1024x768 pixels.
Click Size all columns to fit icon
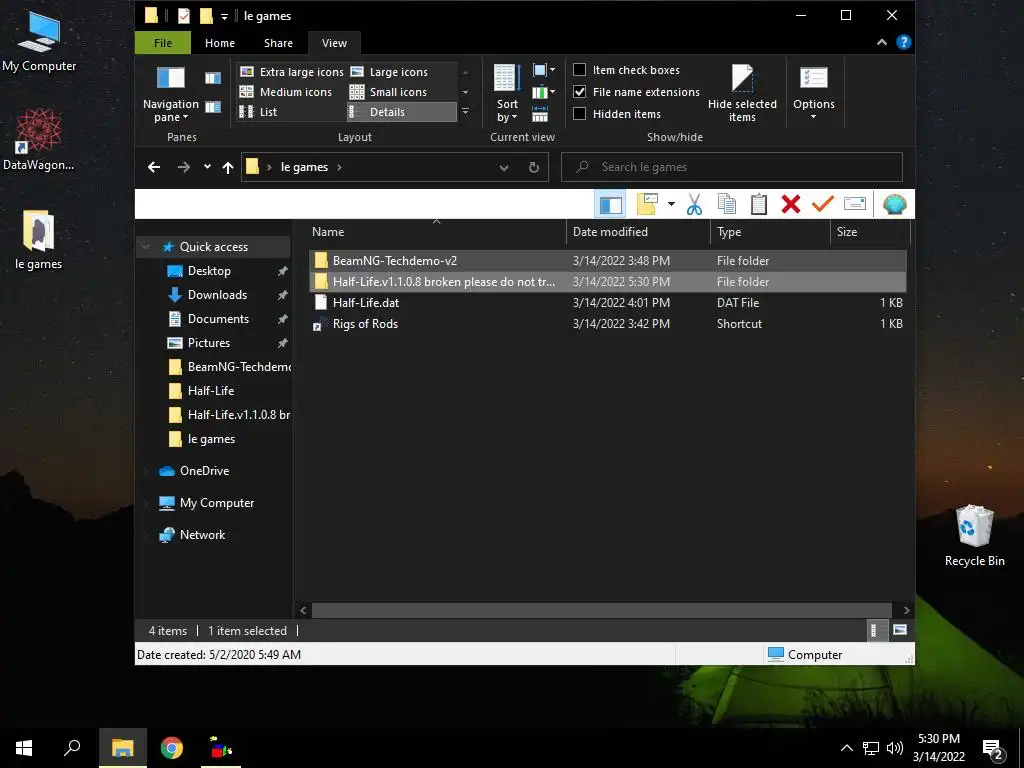(x=540, y=114)
